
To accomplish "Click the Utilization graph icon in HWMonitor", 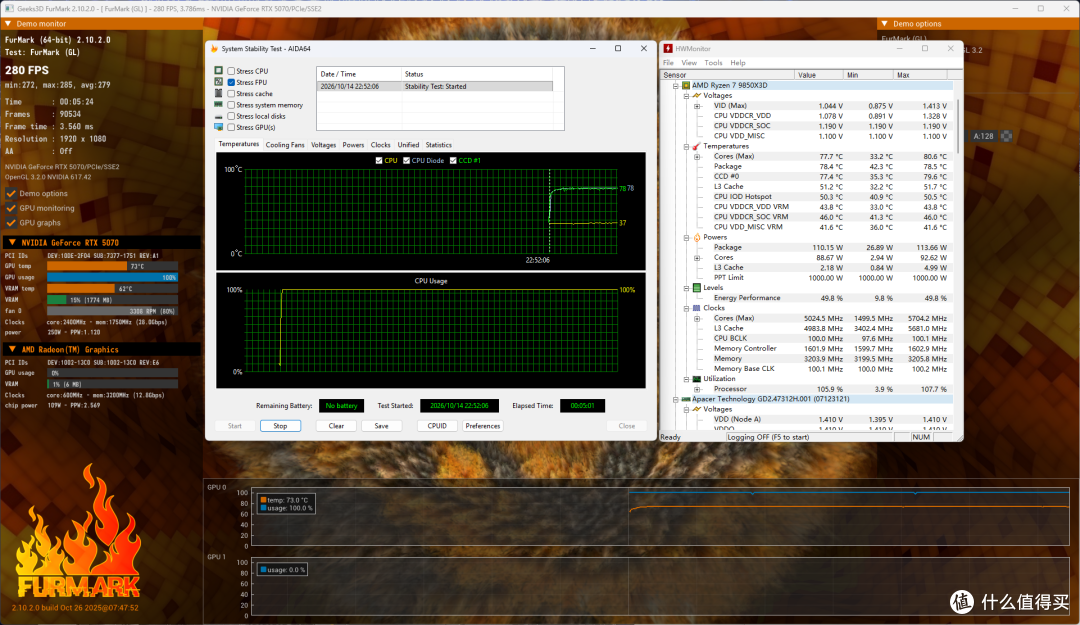I will tap(696, 379).
